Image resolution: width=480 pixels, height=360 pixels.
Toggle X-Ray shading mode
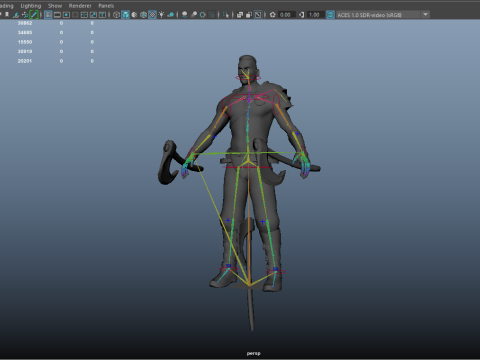pyautogui.click(x=240, y=15)
